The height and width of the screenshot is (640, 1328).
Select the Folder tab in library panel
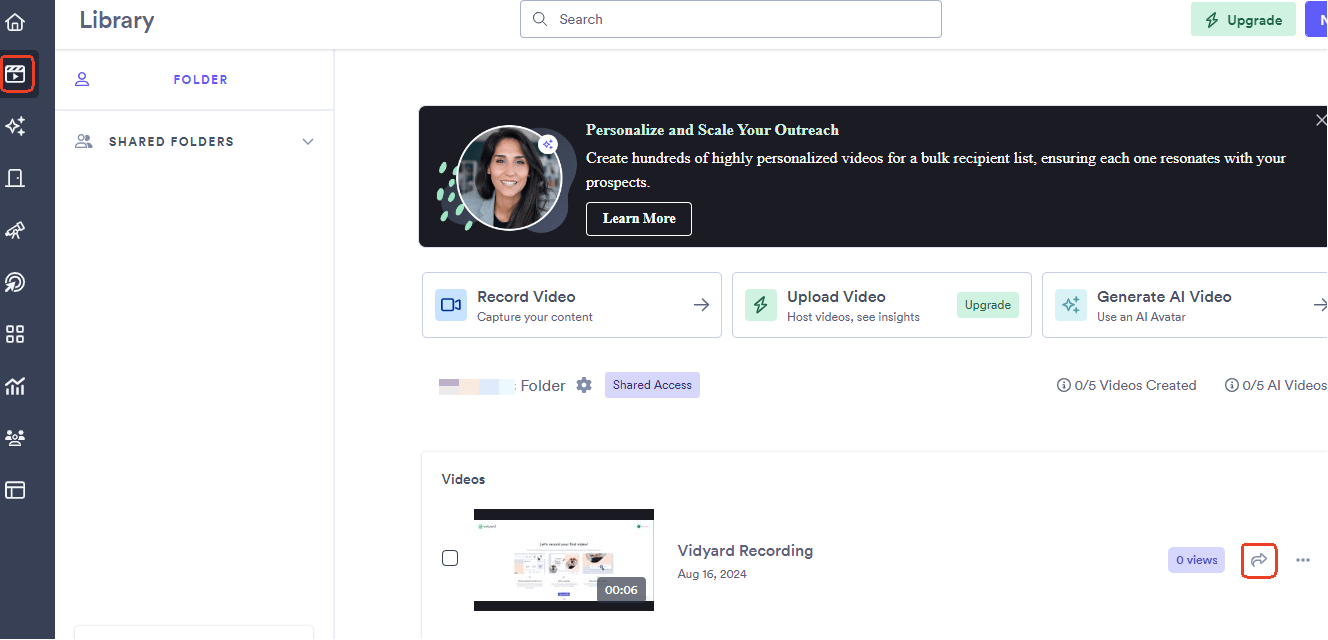click(x=200, y=80)
